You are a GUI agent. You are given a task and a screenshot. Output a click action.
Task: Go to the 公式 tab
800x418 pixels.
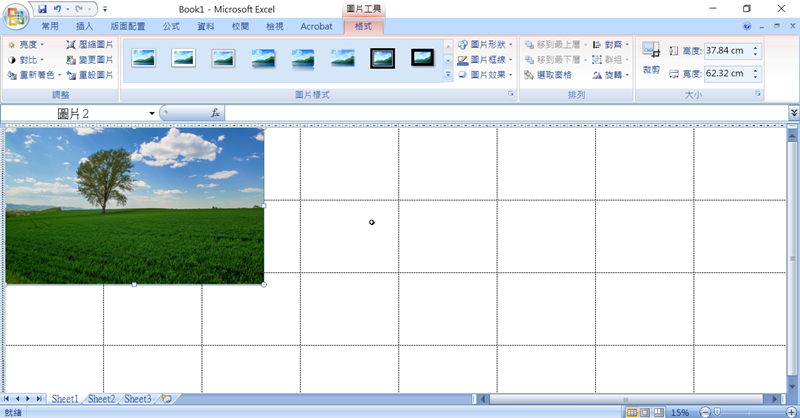point(171,26)
